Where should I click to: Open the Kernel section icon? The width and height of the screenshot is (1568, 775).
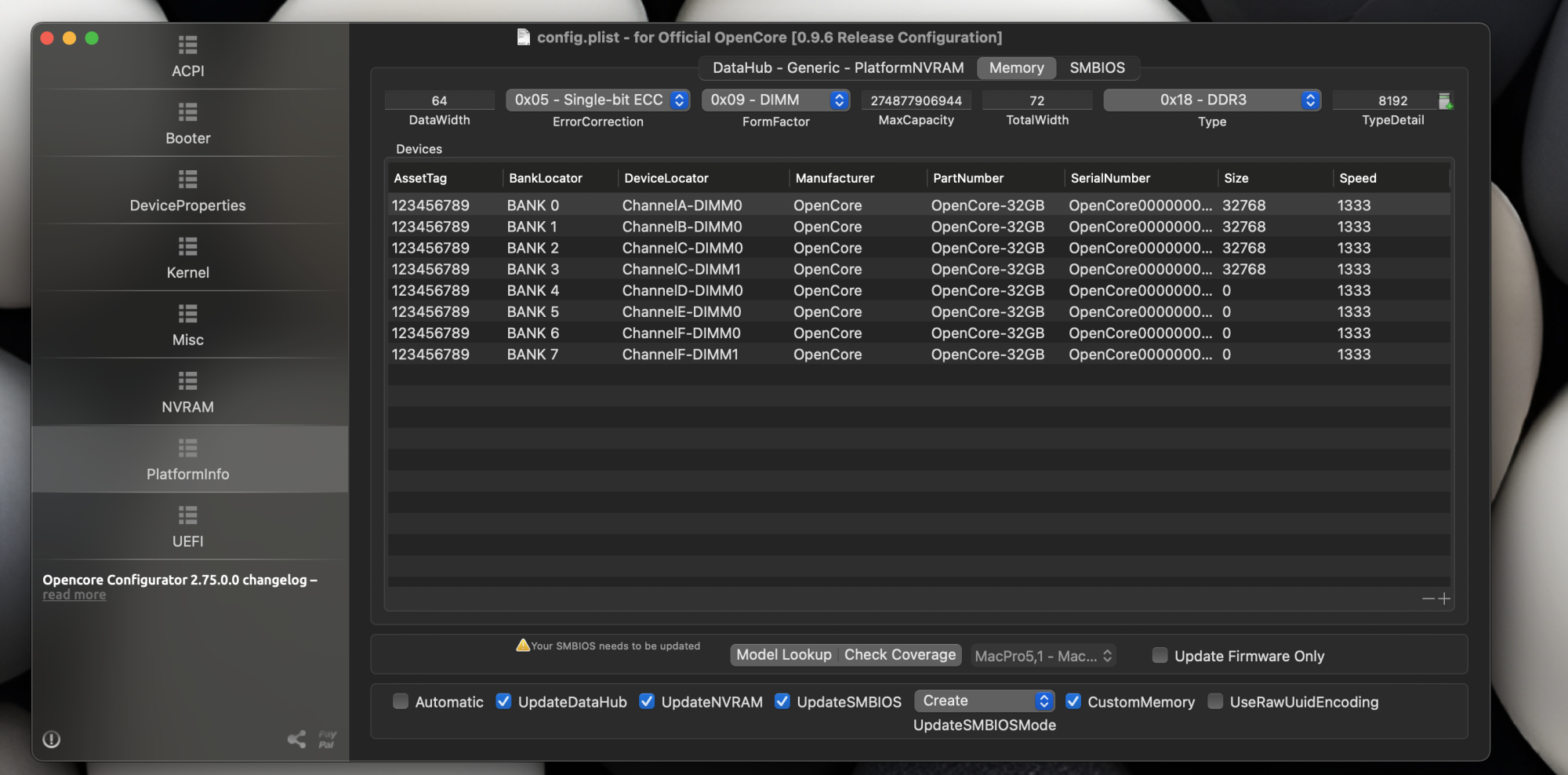187,247
